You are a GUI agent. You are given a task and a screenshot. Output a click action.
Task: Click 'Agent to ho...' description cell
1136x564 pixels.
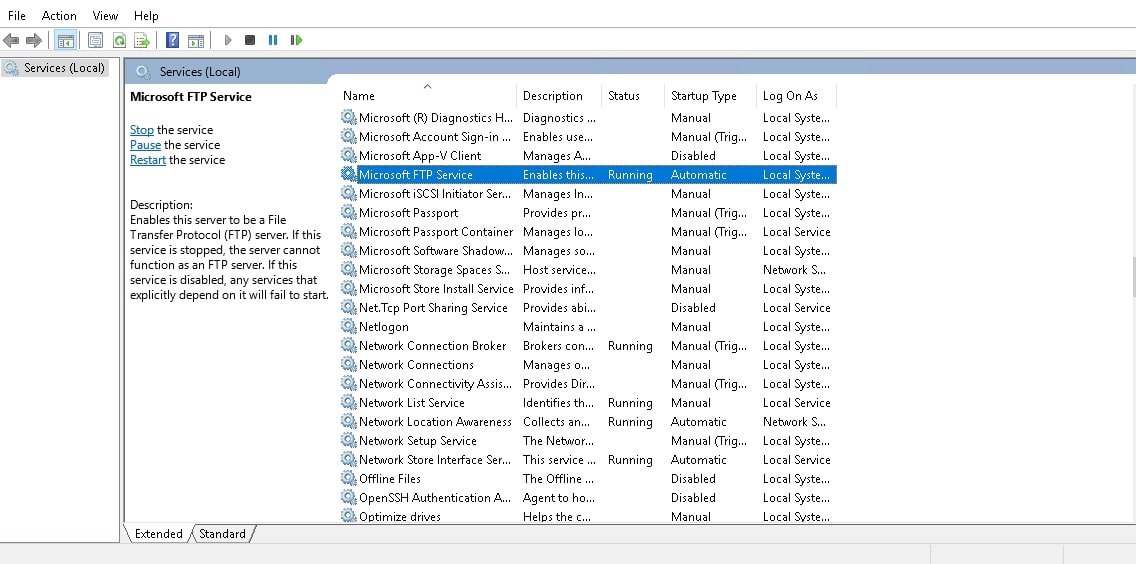click(x=559, y=497)
